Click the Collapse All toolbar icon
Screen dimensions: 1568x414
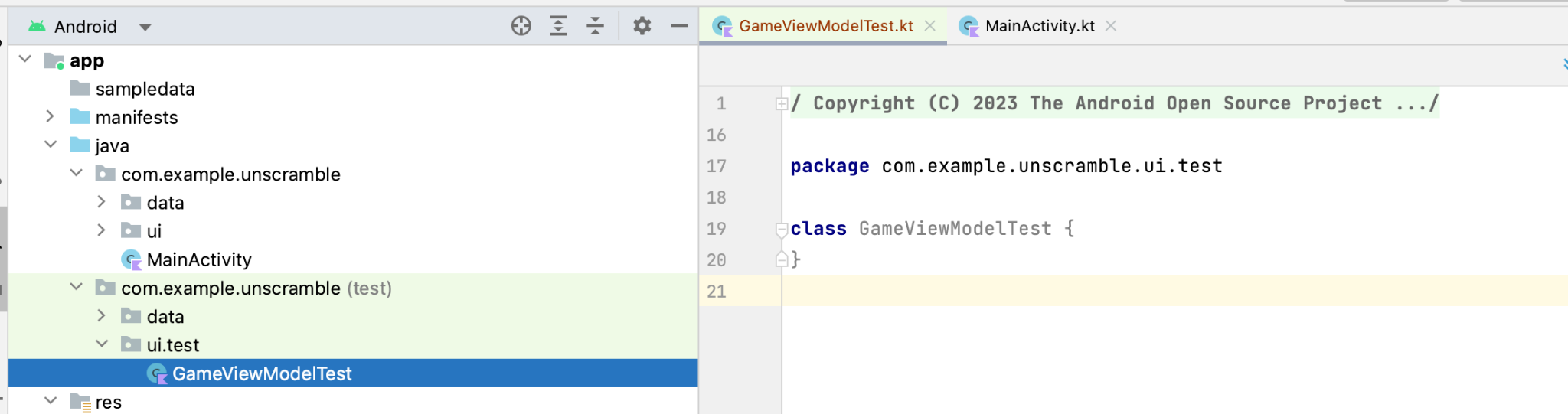(x=595, y=26)
